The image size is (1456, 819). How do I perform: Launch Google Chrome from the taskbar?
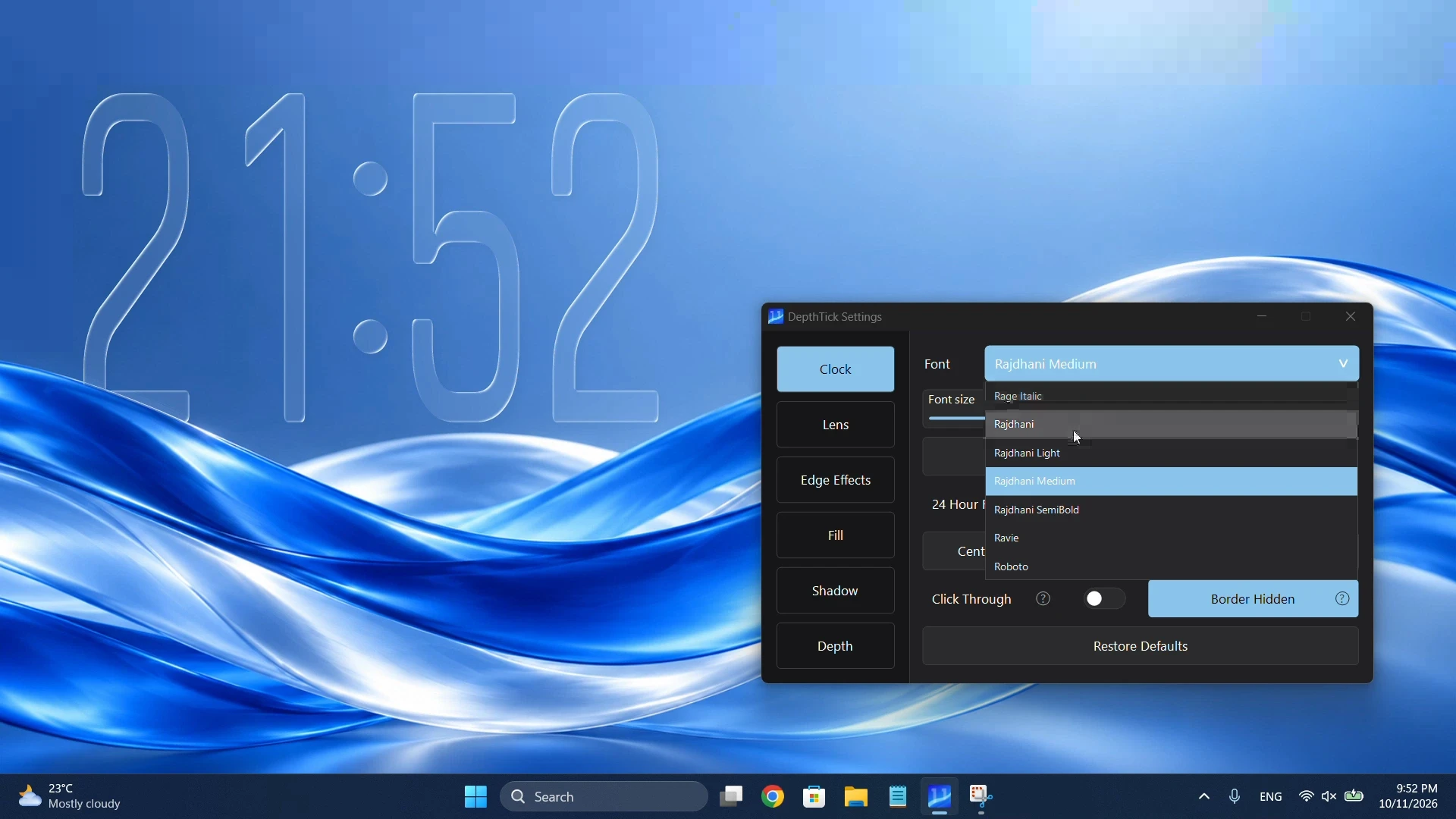pyautogui.click(x=773, y=797)
